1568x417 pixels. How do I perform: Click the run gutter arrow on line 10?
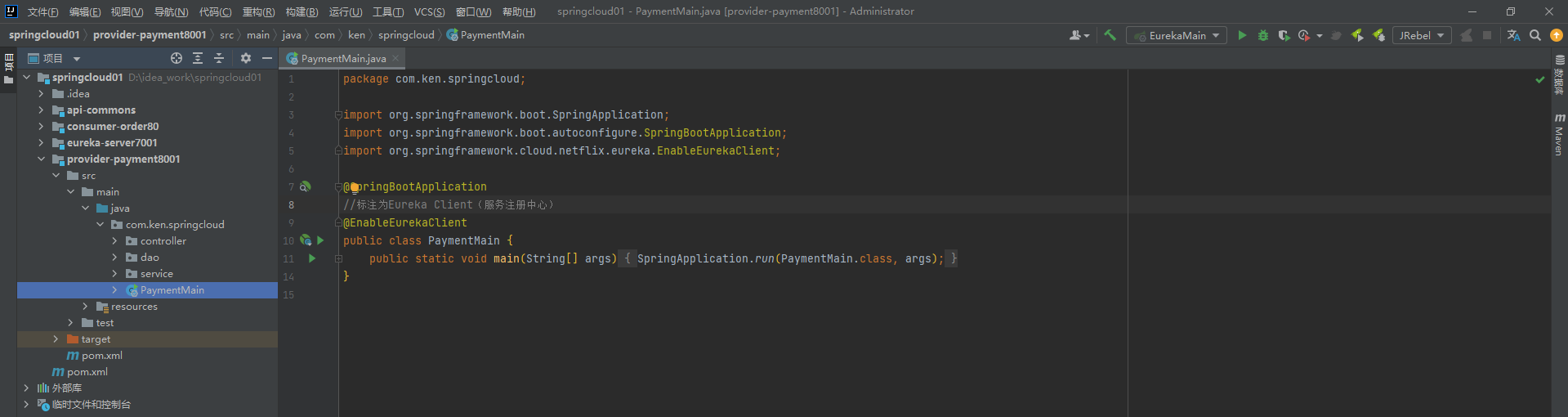pos(320,240)
